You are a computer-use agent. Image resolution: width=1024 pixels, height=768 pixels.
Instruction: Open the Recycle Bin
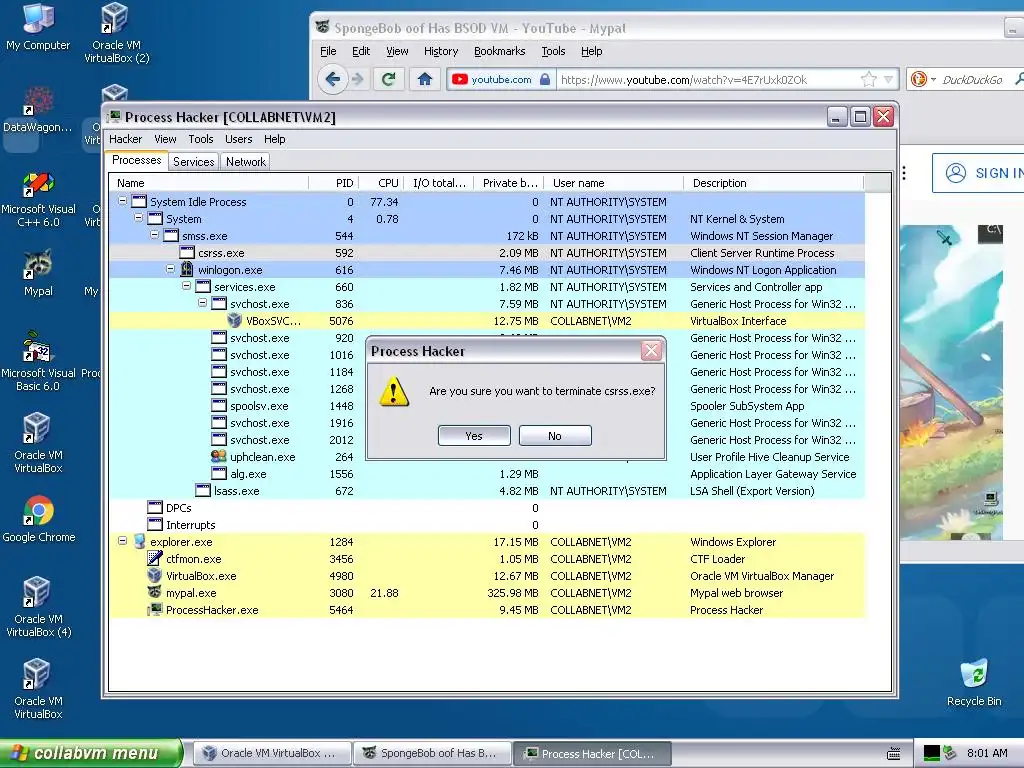point(974,682)
